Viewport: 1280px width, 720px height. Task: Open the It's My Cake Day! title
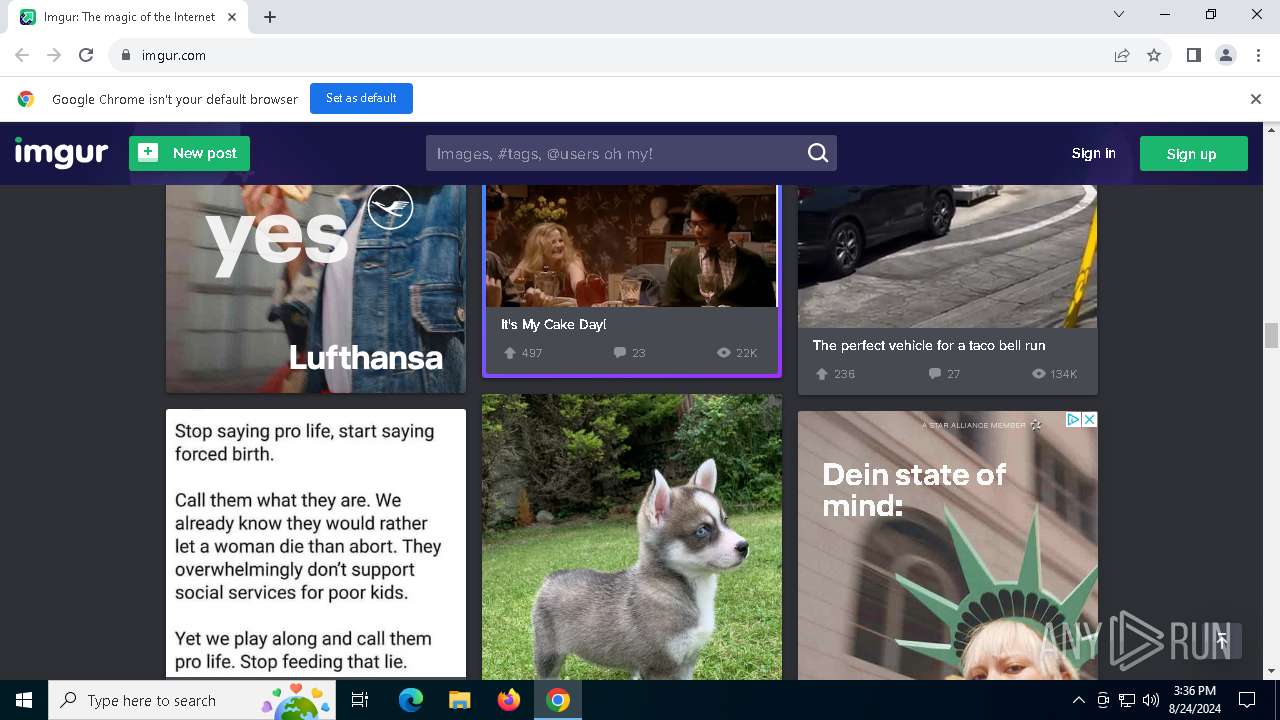pyautogui.click(x=553, y=325)
